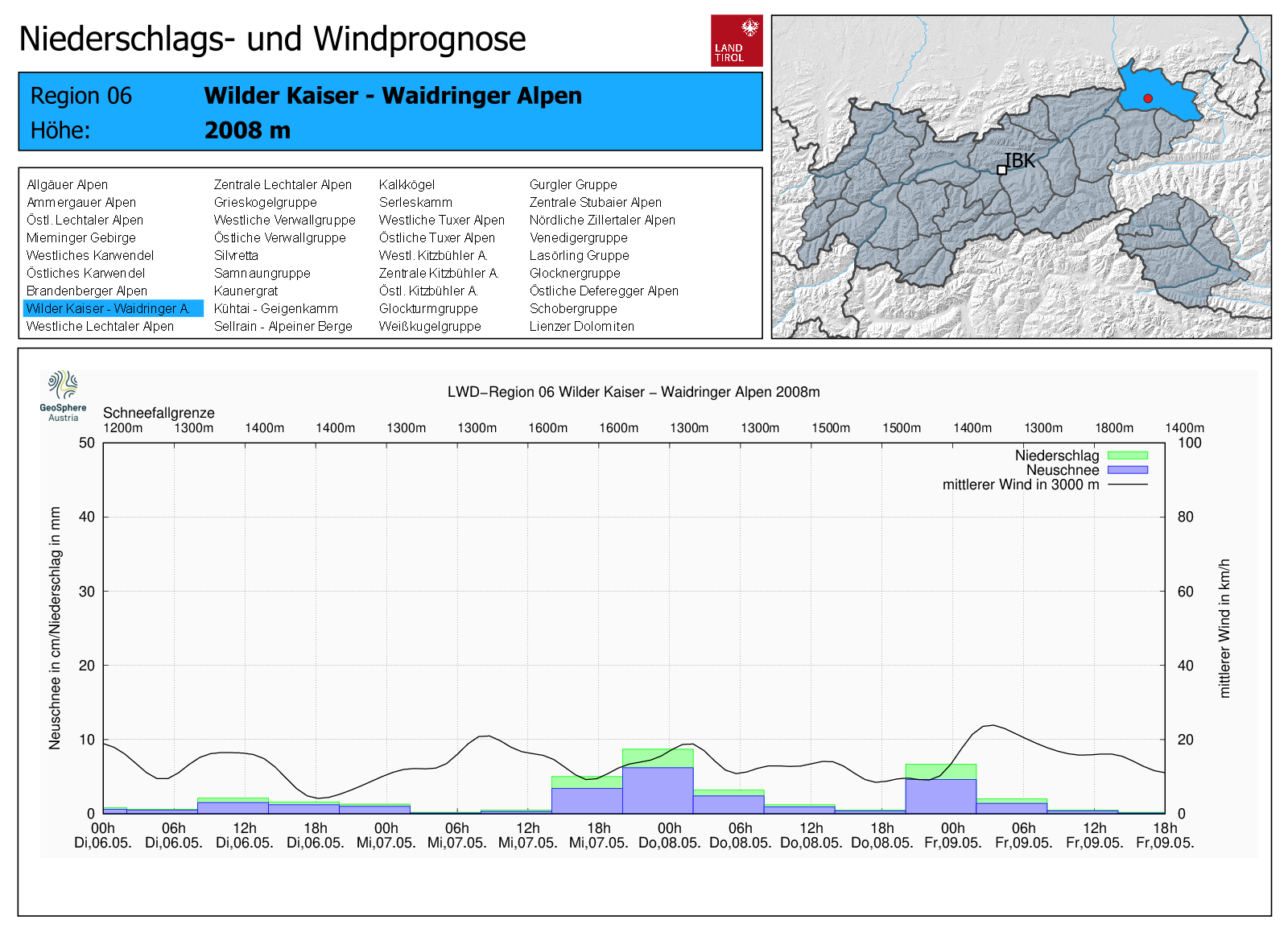Click the mittlerer Wind legend line
Image resolution: width=1288 pixels, height=928 pixels.
[x=1127, y=485]
